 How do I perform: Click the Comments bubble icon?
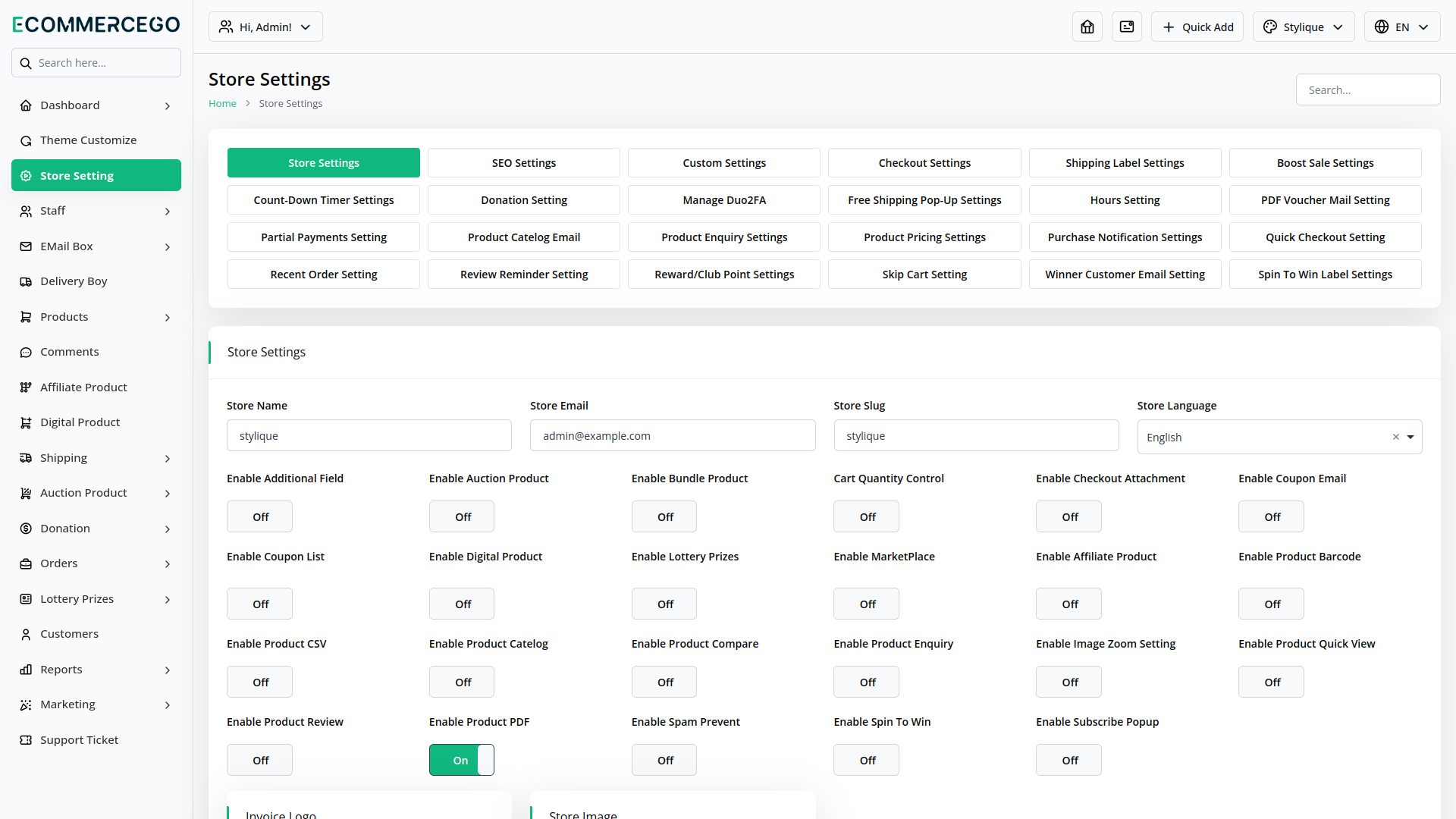[26, 352]
